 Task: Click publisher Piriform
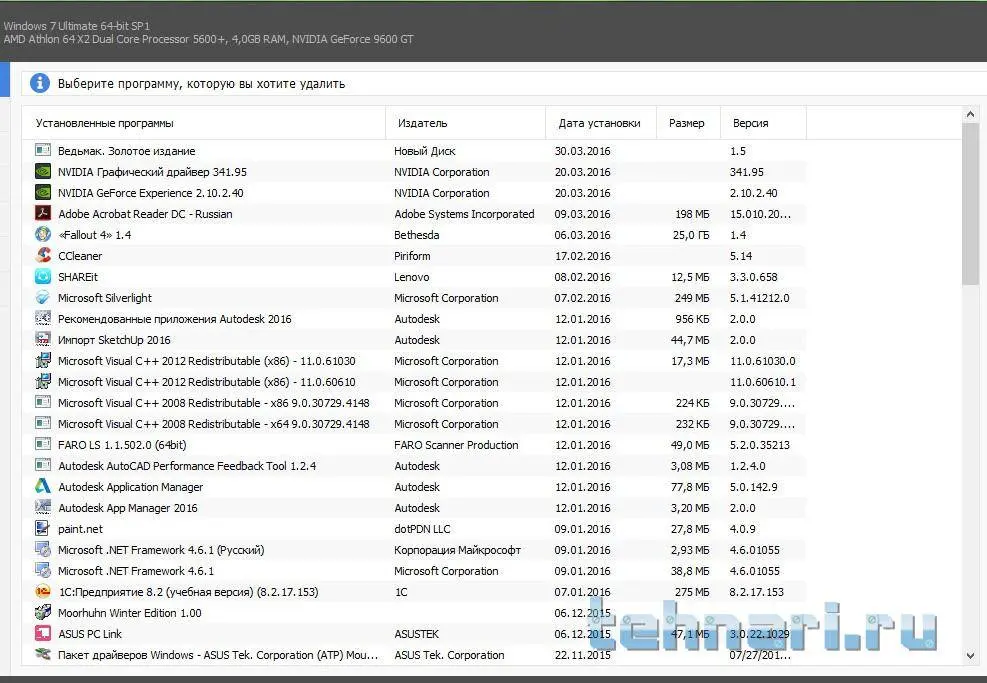(412, 256)
